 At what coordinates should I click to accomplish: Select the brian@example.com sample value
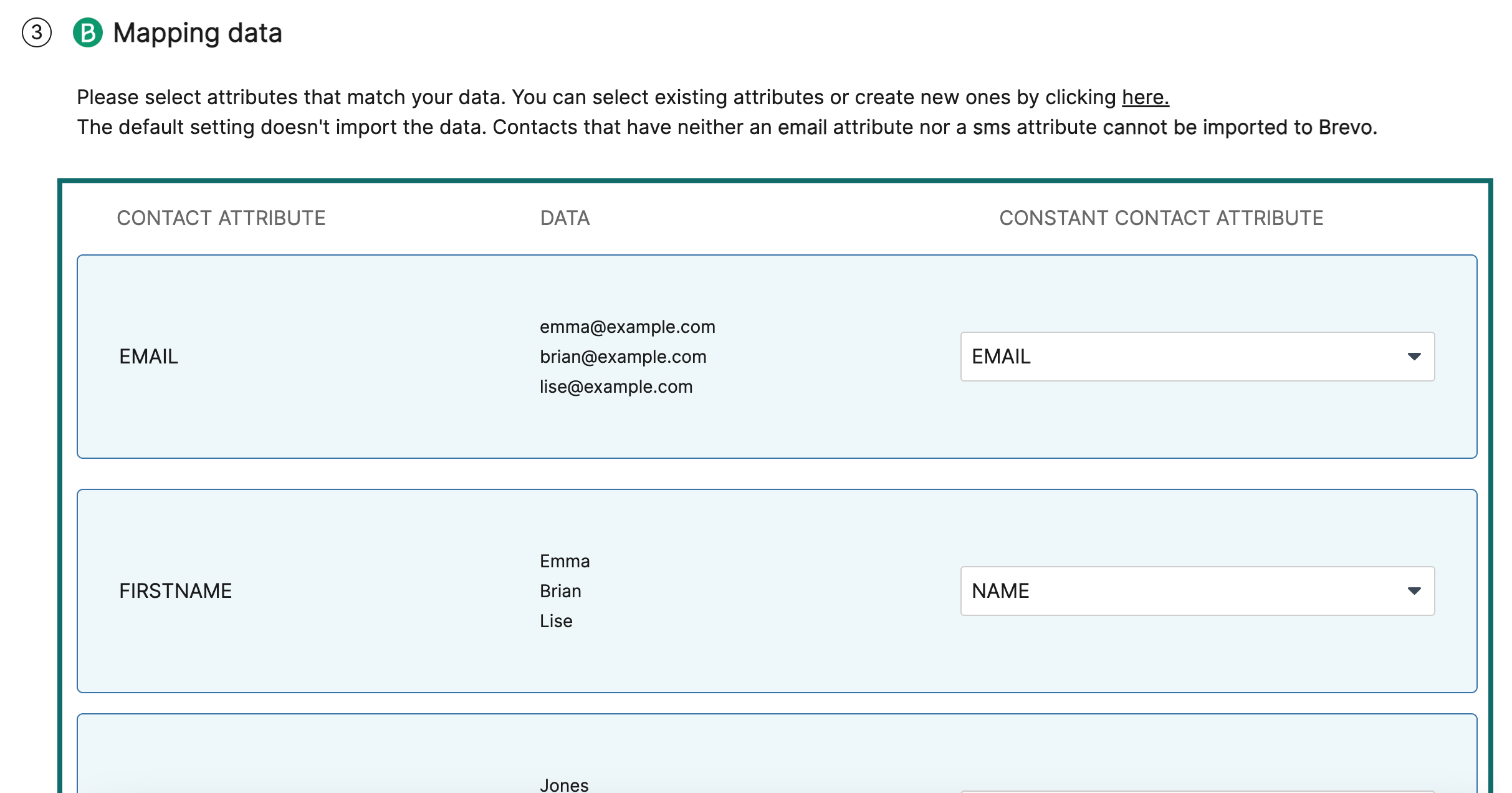coord(623,357)
